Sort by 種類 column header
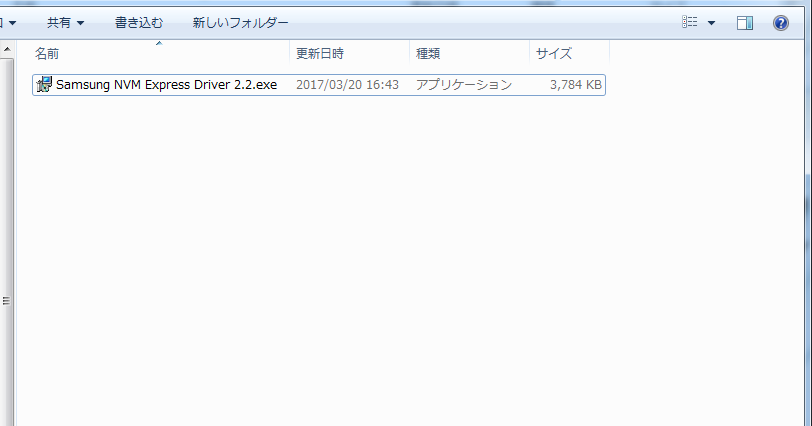Viewport: 812px width, 426px height. 469,53
